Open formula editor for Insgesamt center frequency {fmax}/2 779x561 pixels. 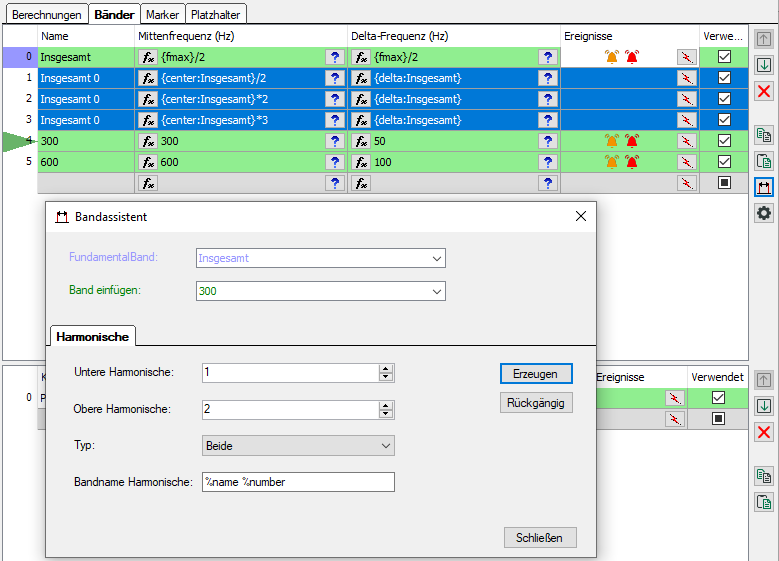tap(148, 57)
